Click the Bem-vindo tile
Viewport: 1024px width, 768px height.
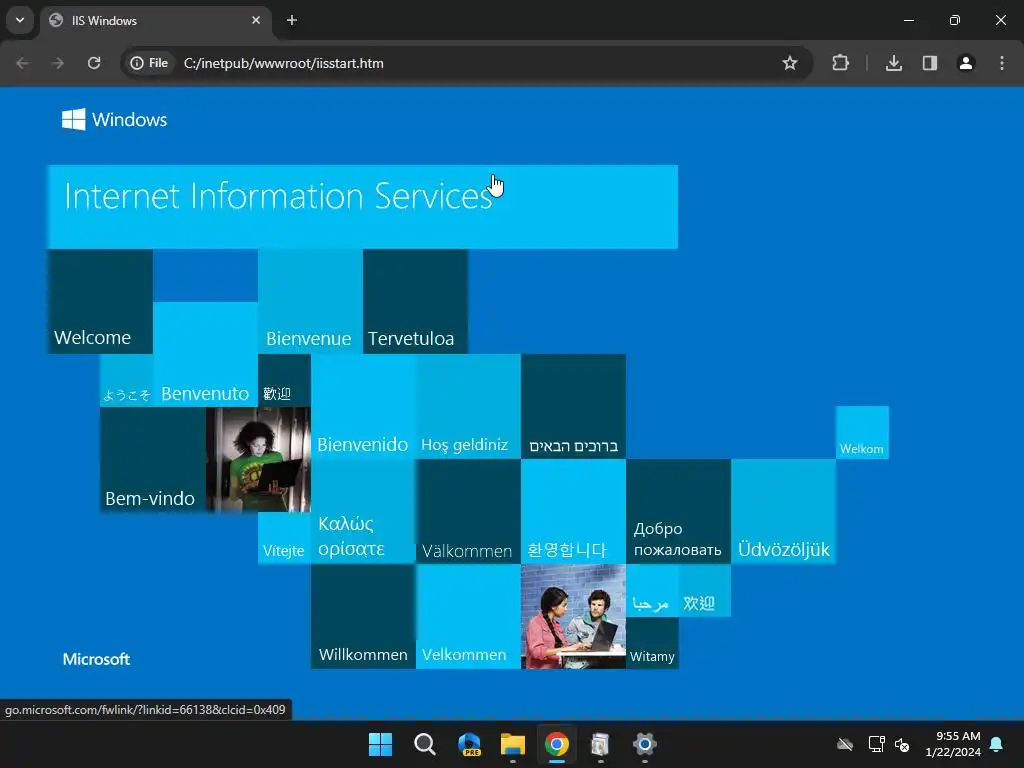pos(153,459)
